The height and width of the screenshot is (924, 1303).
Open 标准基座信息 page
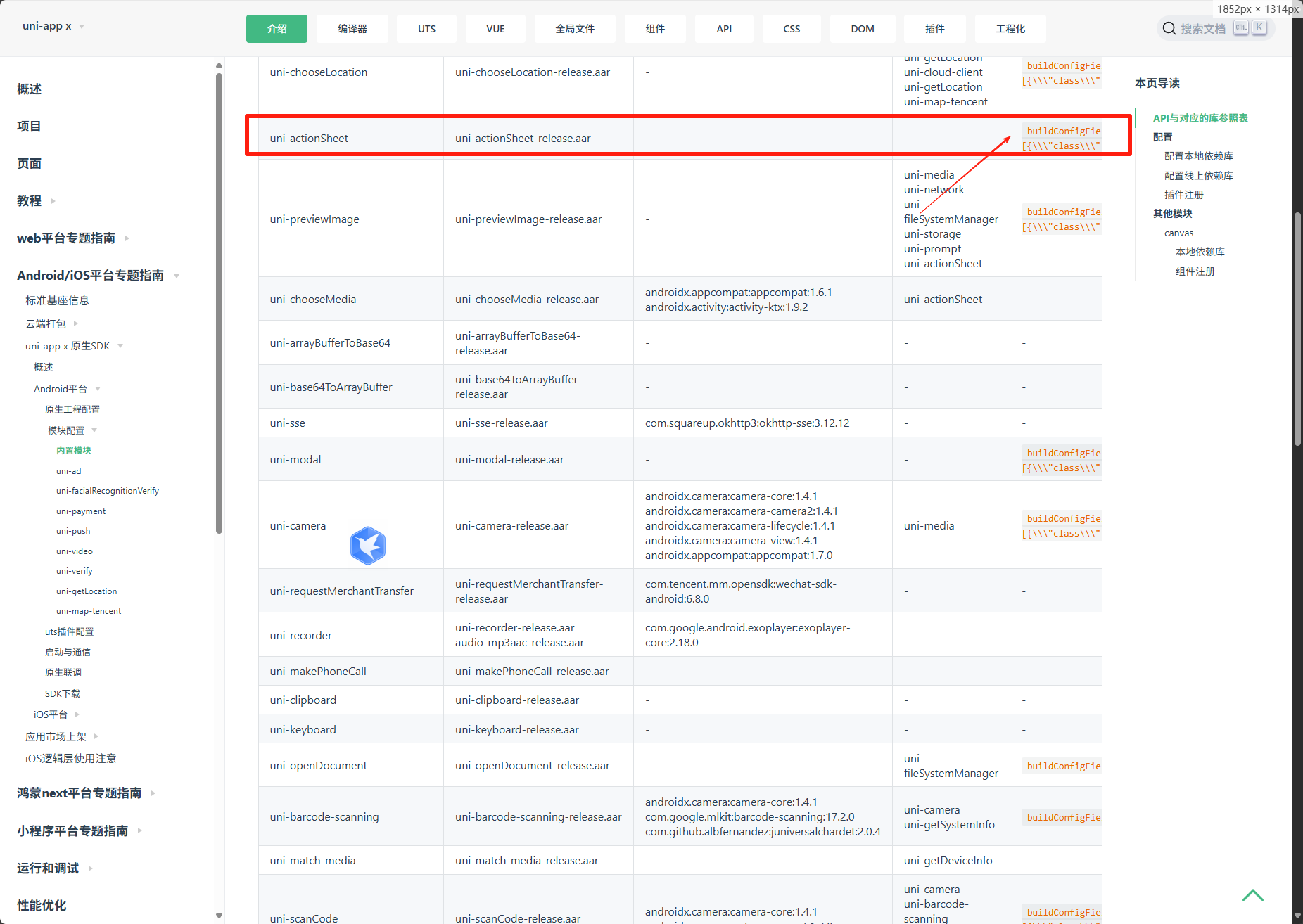(x=57, y=301)
